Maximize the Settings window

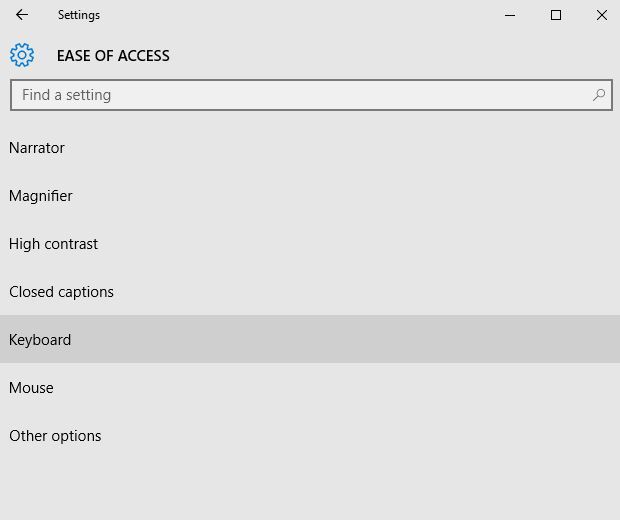click(x=556, y=15)
